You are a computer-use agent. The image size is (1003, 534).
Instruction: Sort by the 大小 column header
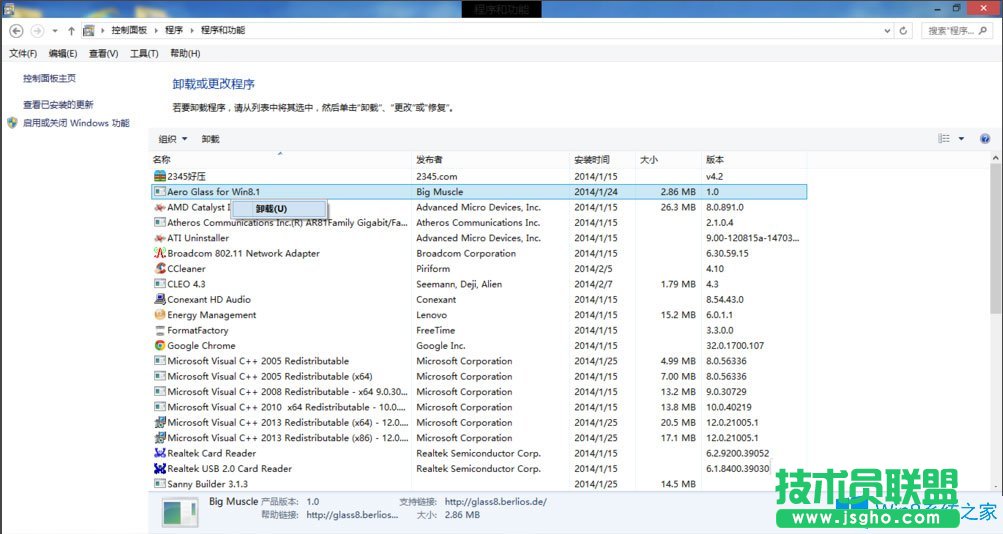coord(668,159)
